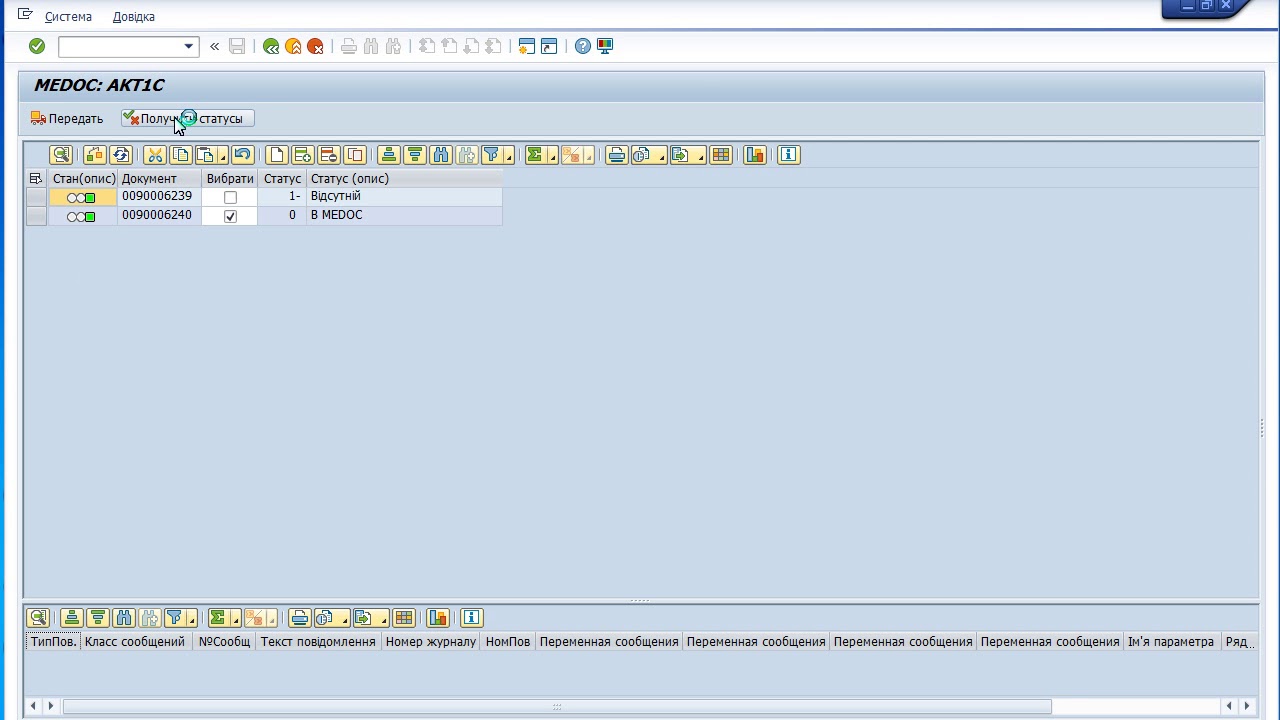Open the command field dropdown arrow
Screen dimensions: 1280x720
coord(188,46)
